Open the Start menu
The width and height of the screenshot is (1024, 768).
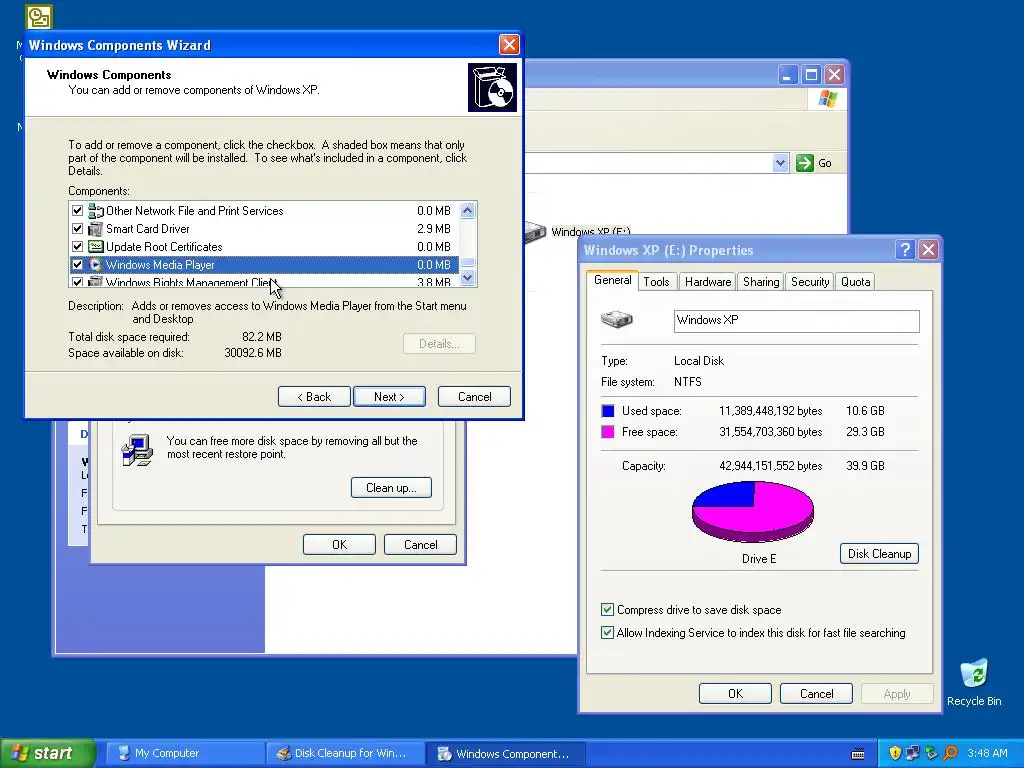click(x=48, y=753)
